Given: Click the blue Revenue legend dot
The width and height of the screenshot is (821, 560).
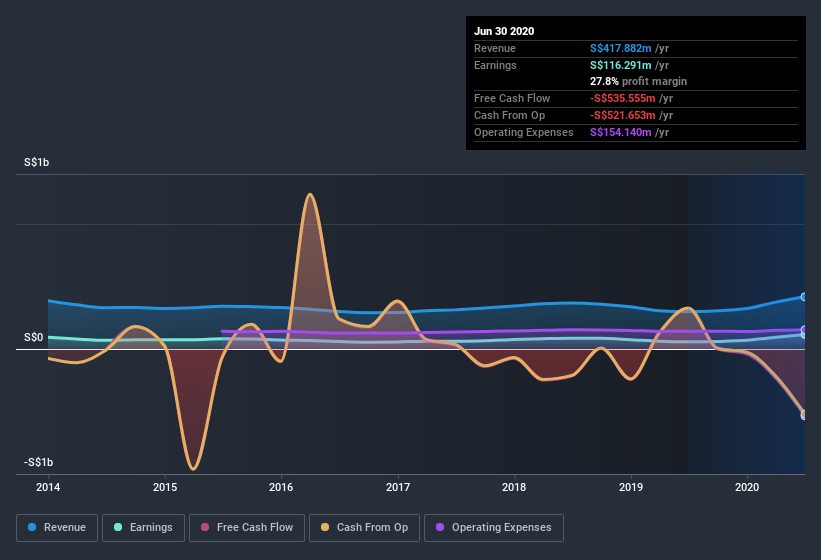Looking at the screenshot, I should (x=32, y=527).
